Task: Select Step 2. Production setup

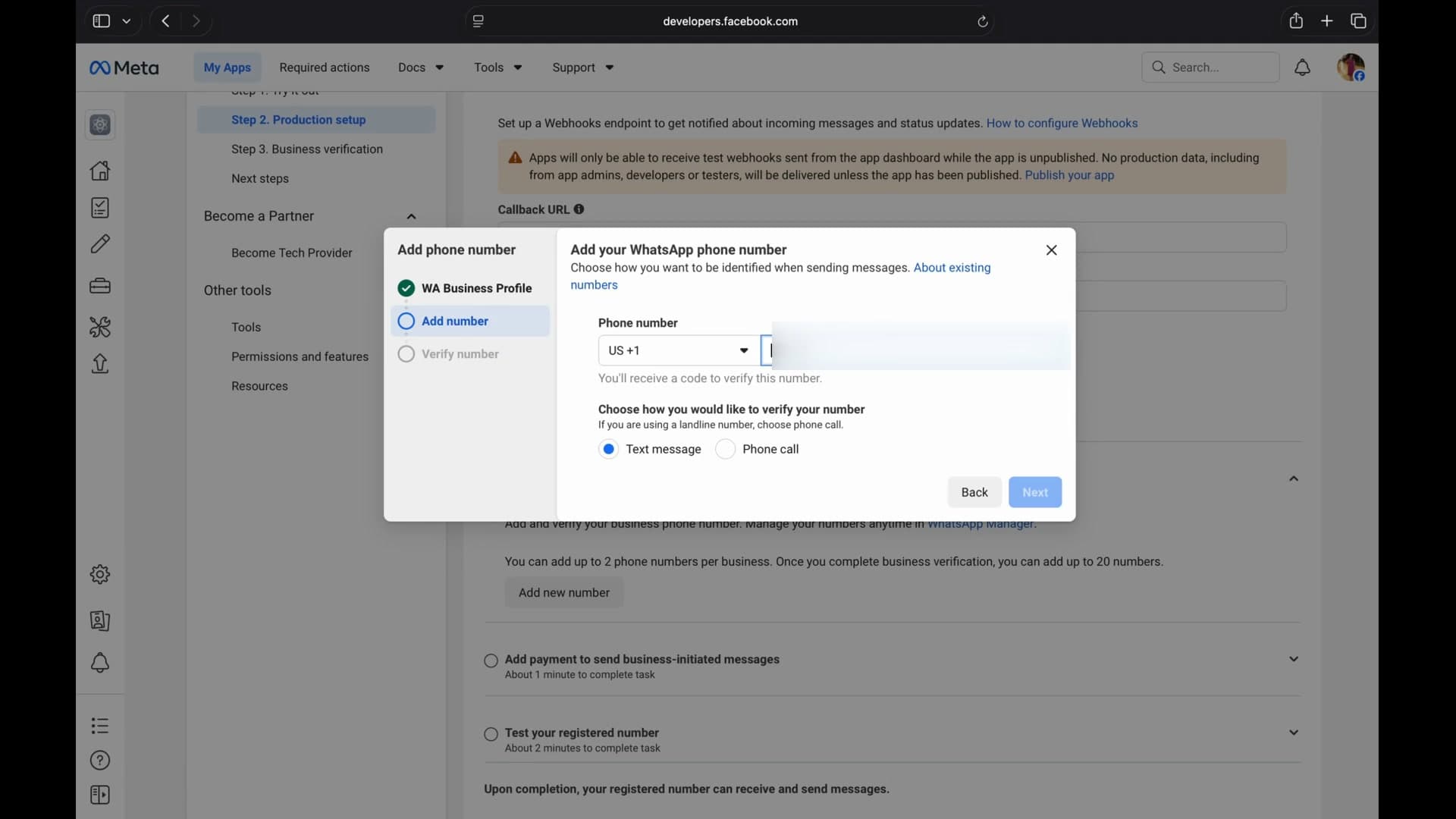Action: point(317,120)
